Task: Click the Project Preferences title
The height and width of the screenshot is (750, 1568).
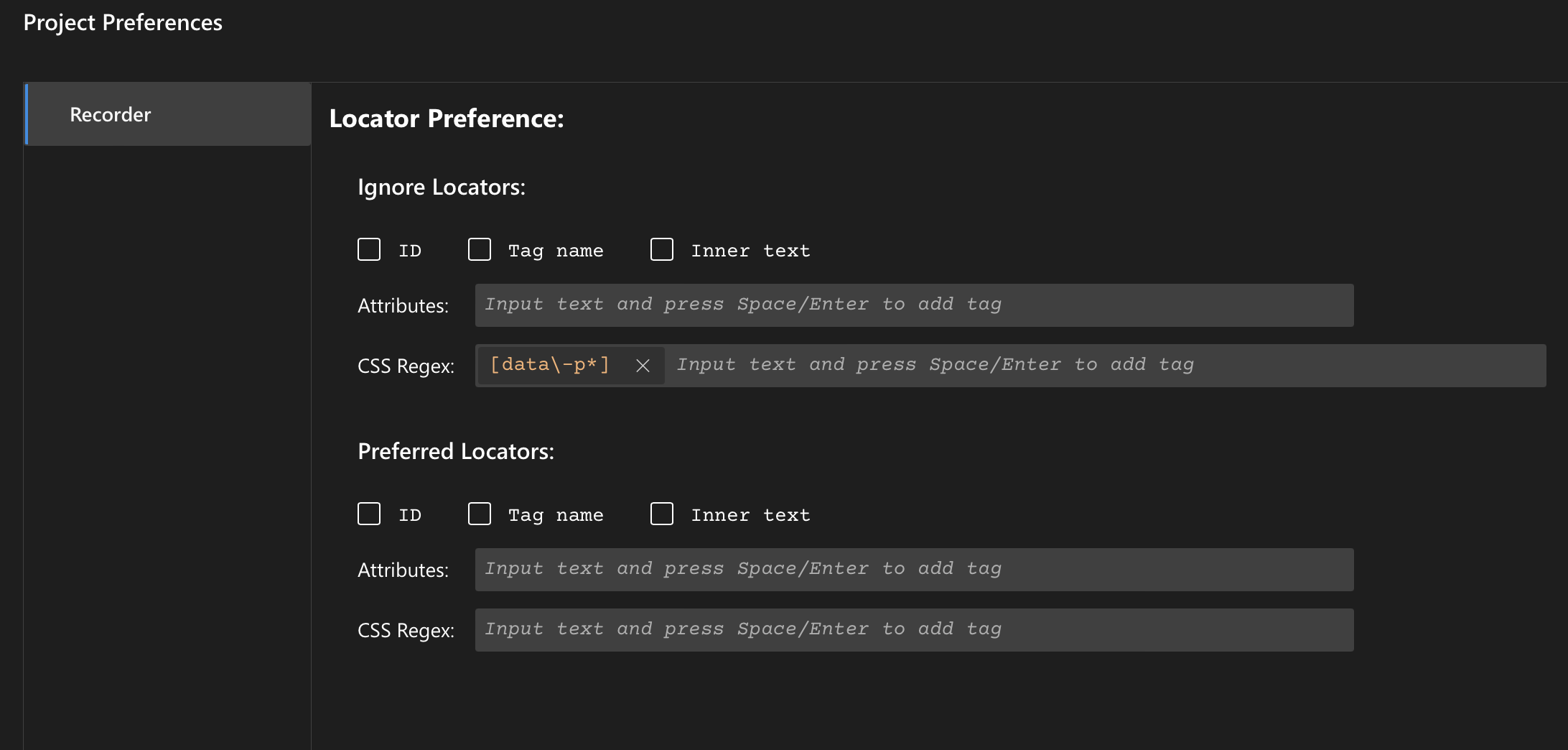Action: click(x=123, y=23)
